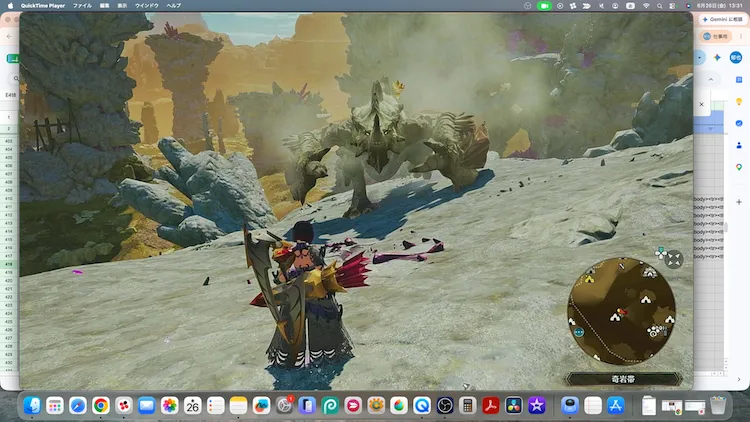This screenshot has height=422, width=750.
Task: Open Reminders from the Dock
Action: (216, 406)
